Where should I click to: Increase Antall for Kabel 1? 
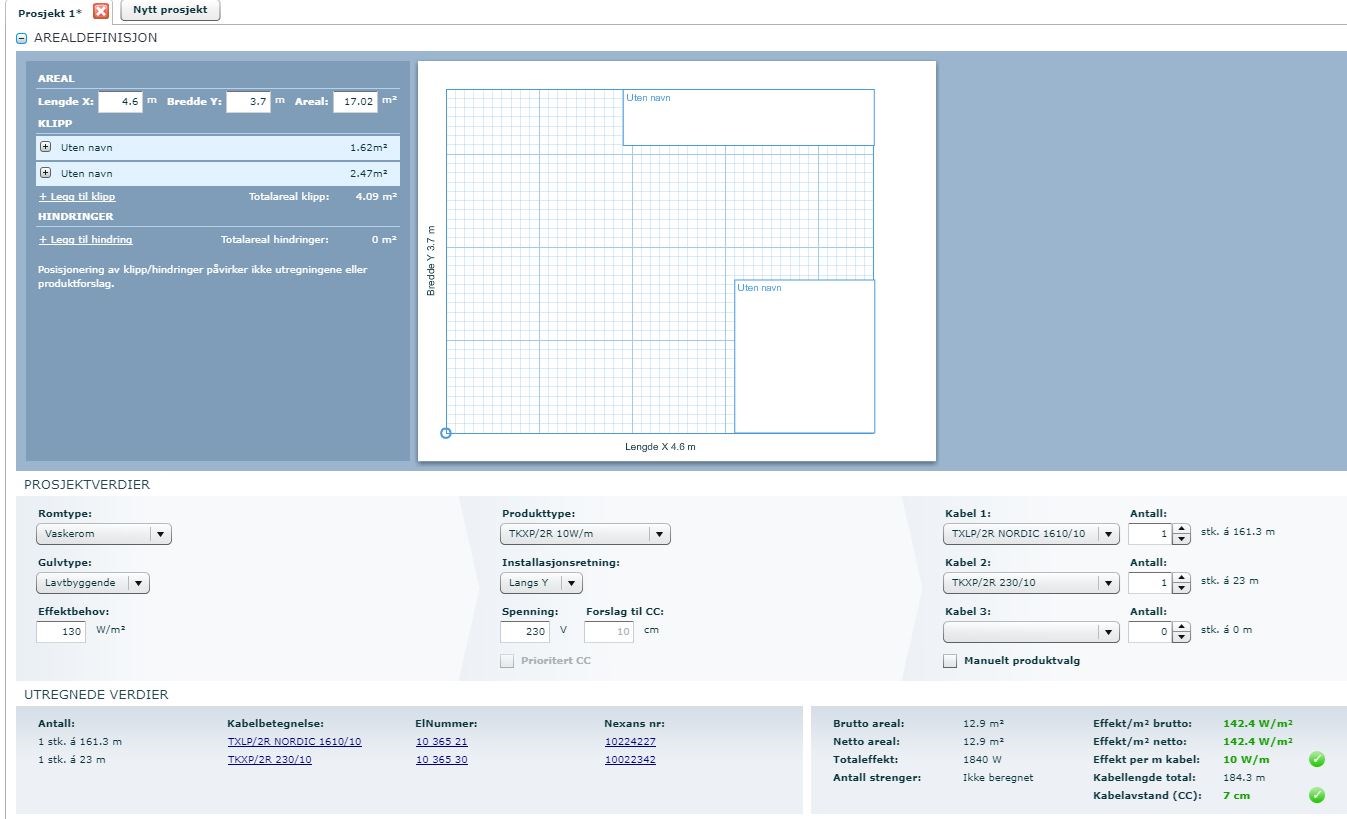[x=1181, y=529]
